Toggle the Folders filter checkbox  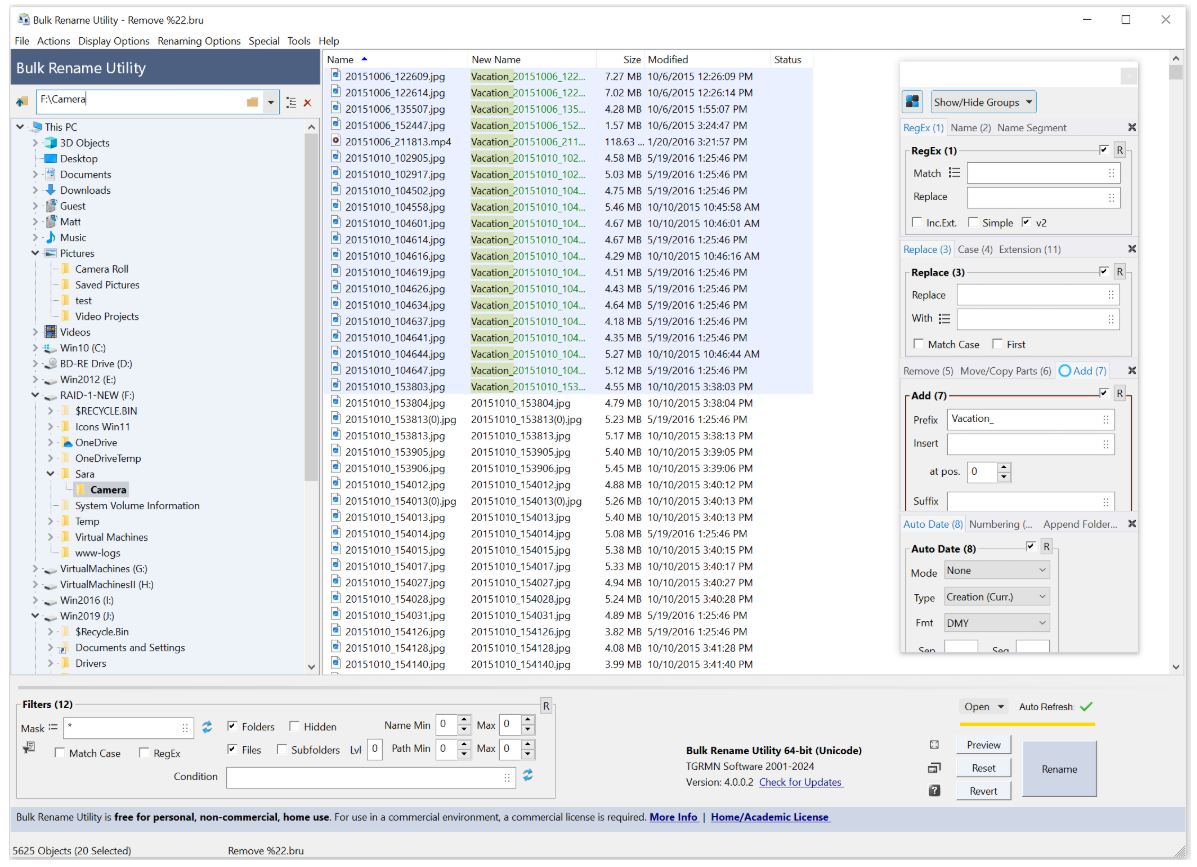[232, 726]
